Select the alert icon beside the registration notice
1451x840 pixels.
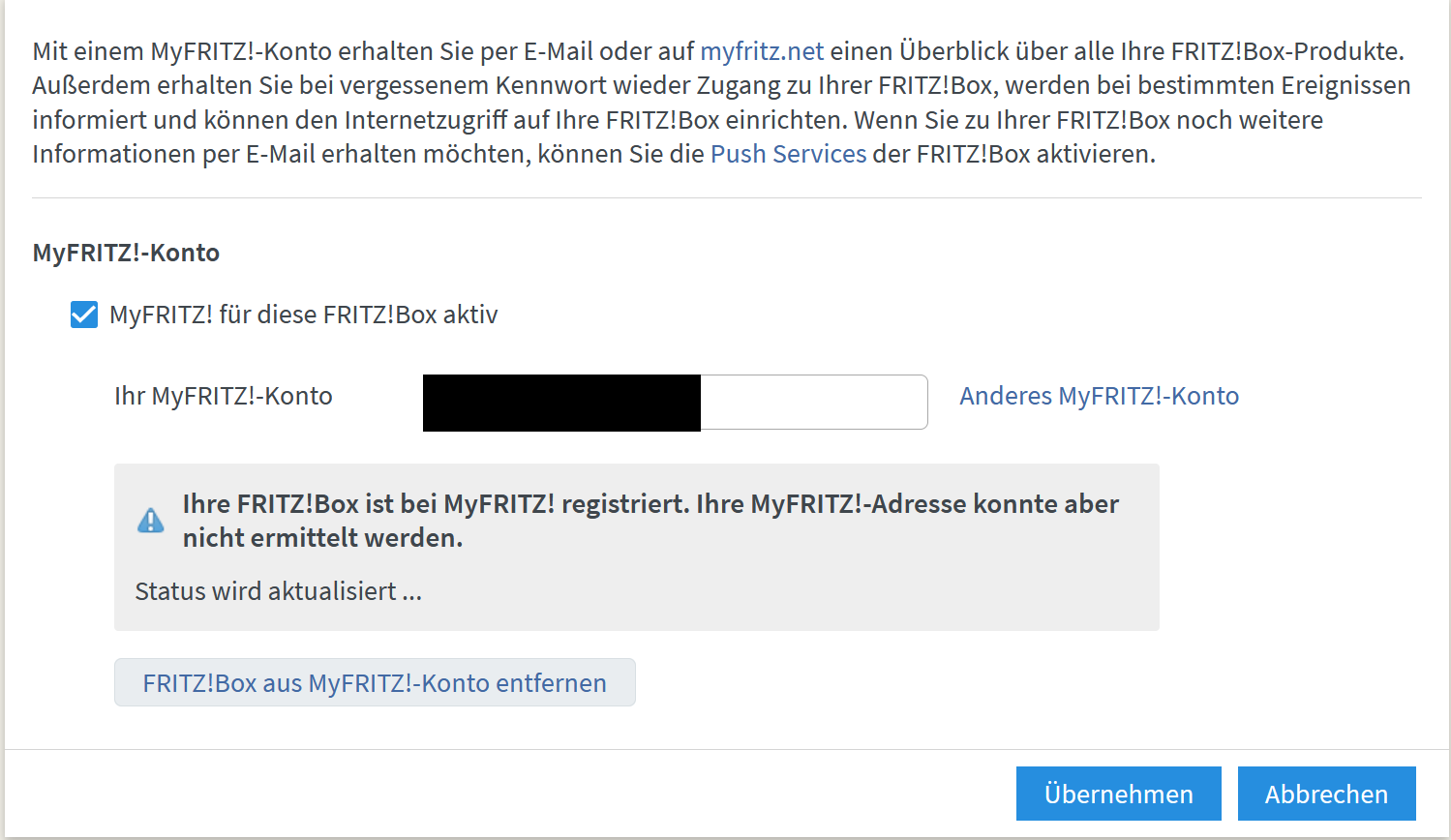(151, 520)
